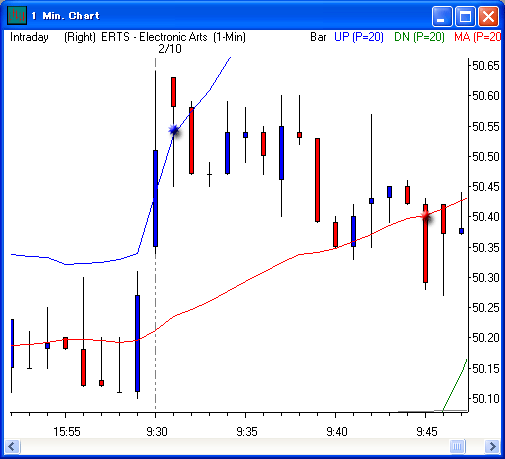Viewport: 505px width, 459px height.
Task: Click the right scroll arrow button
Action: coord(492,446)
